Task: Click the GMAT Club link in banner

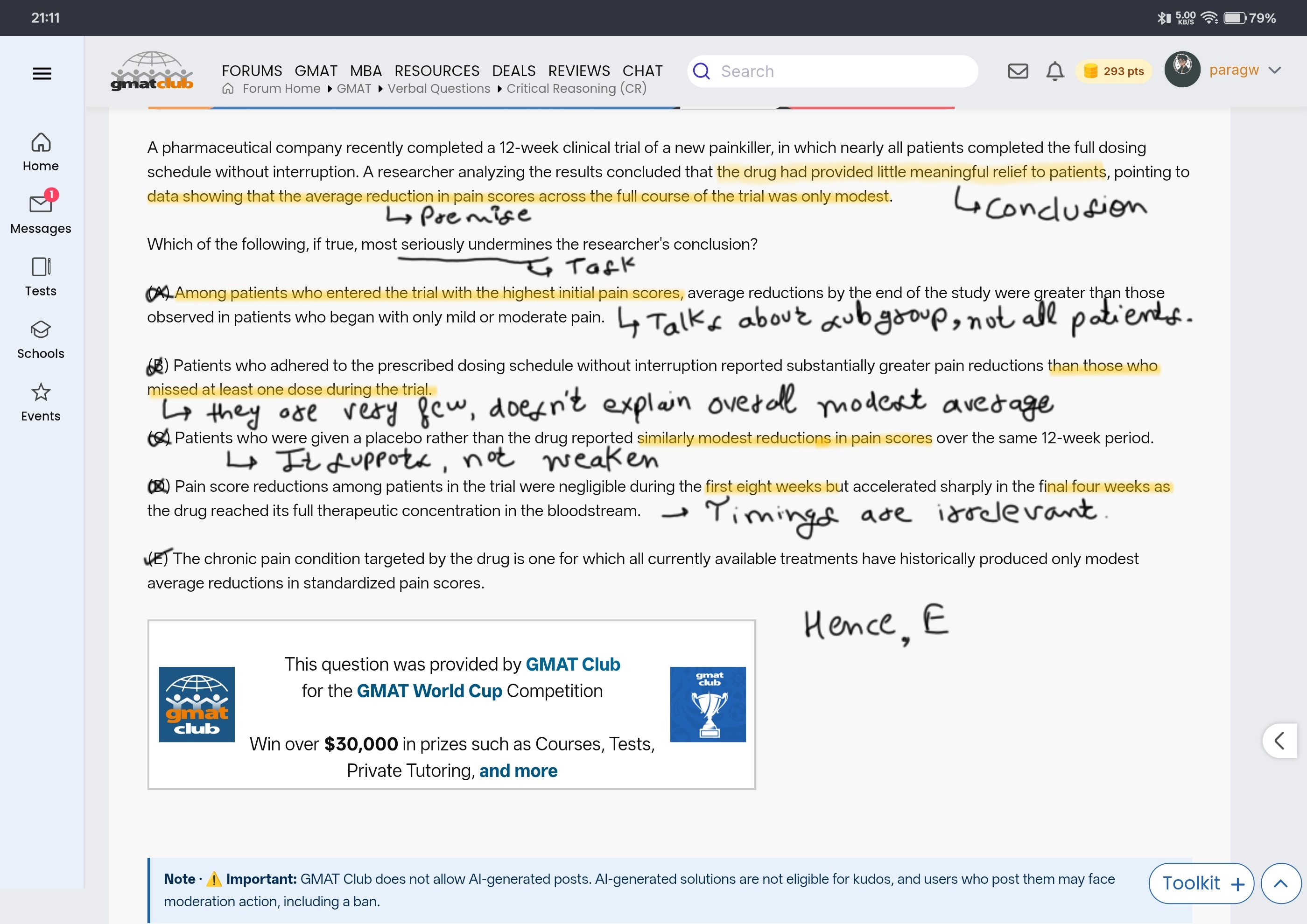Action: (x=573, y=664)
